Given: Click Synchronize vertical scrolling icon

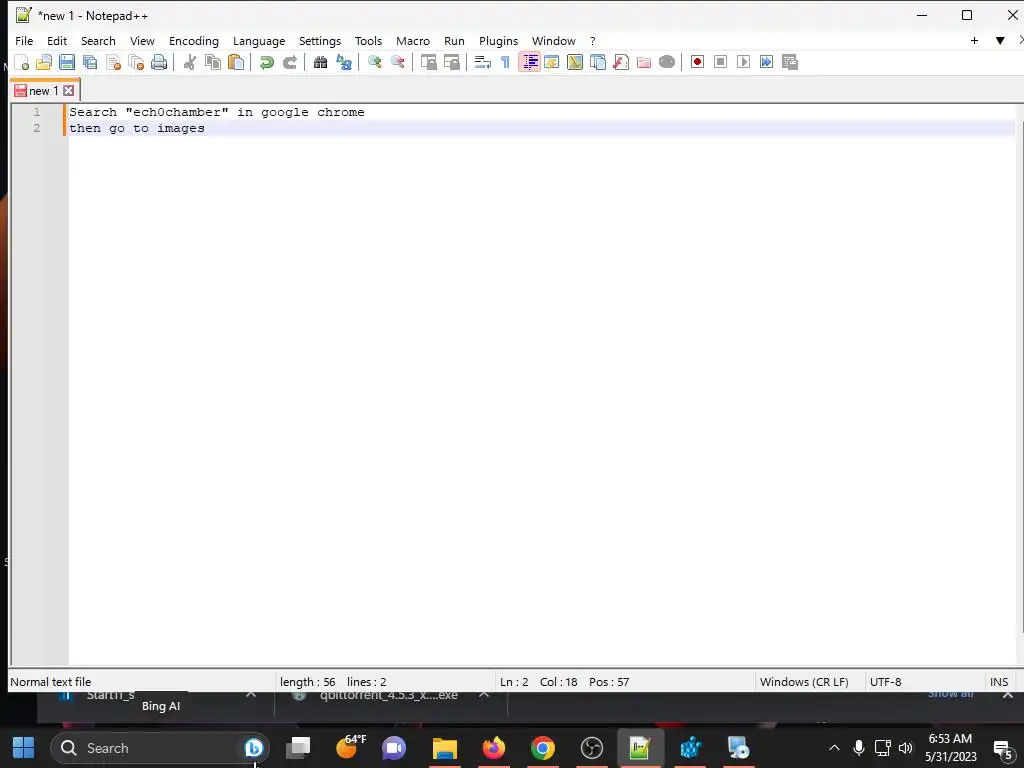Looking at the screenshot, I should point(428,62).
